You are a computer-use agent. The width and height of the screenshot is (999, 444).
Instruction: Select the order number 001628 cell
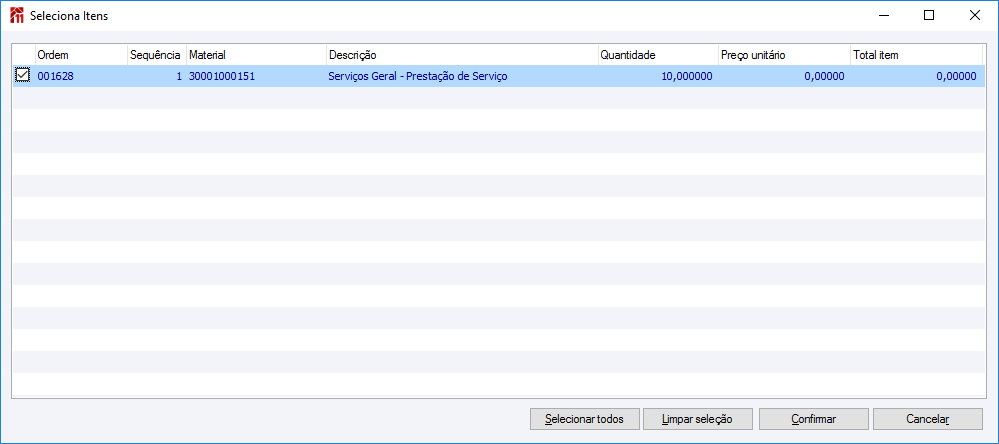pyautogui.click(x=54, y=76)
